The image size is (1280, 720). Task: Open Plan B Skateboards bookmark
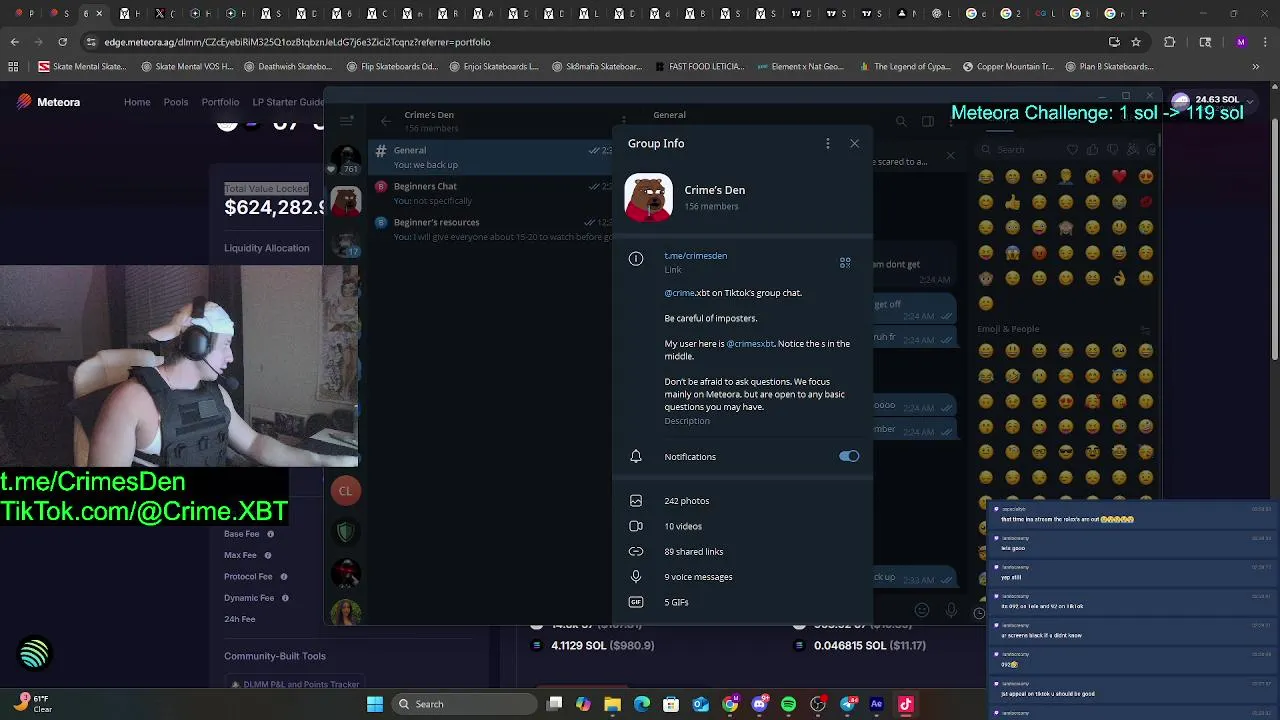(1109, 67)
